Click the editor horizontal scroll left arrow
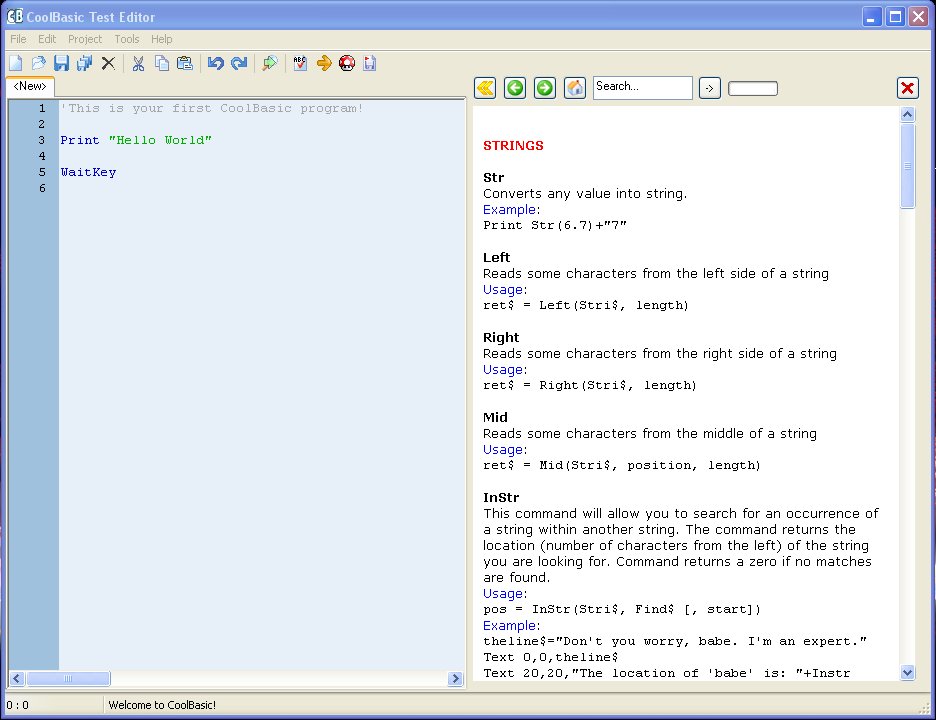The image size is (936, 720). (17, 678)
